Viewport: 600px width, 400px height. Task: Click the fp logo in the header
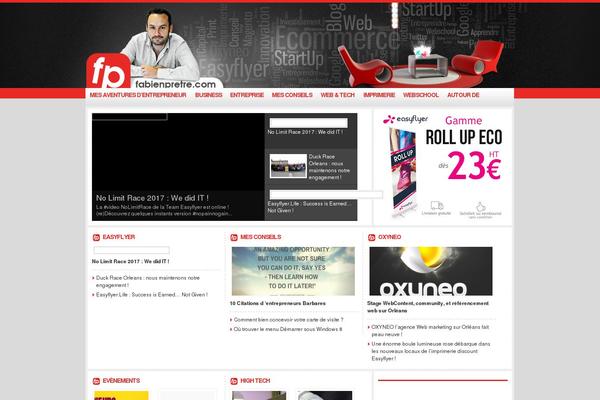pos(109,71)
